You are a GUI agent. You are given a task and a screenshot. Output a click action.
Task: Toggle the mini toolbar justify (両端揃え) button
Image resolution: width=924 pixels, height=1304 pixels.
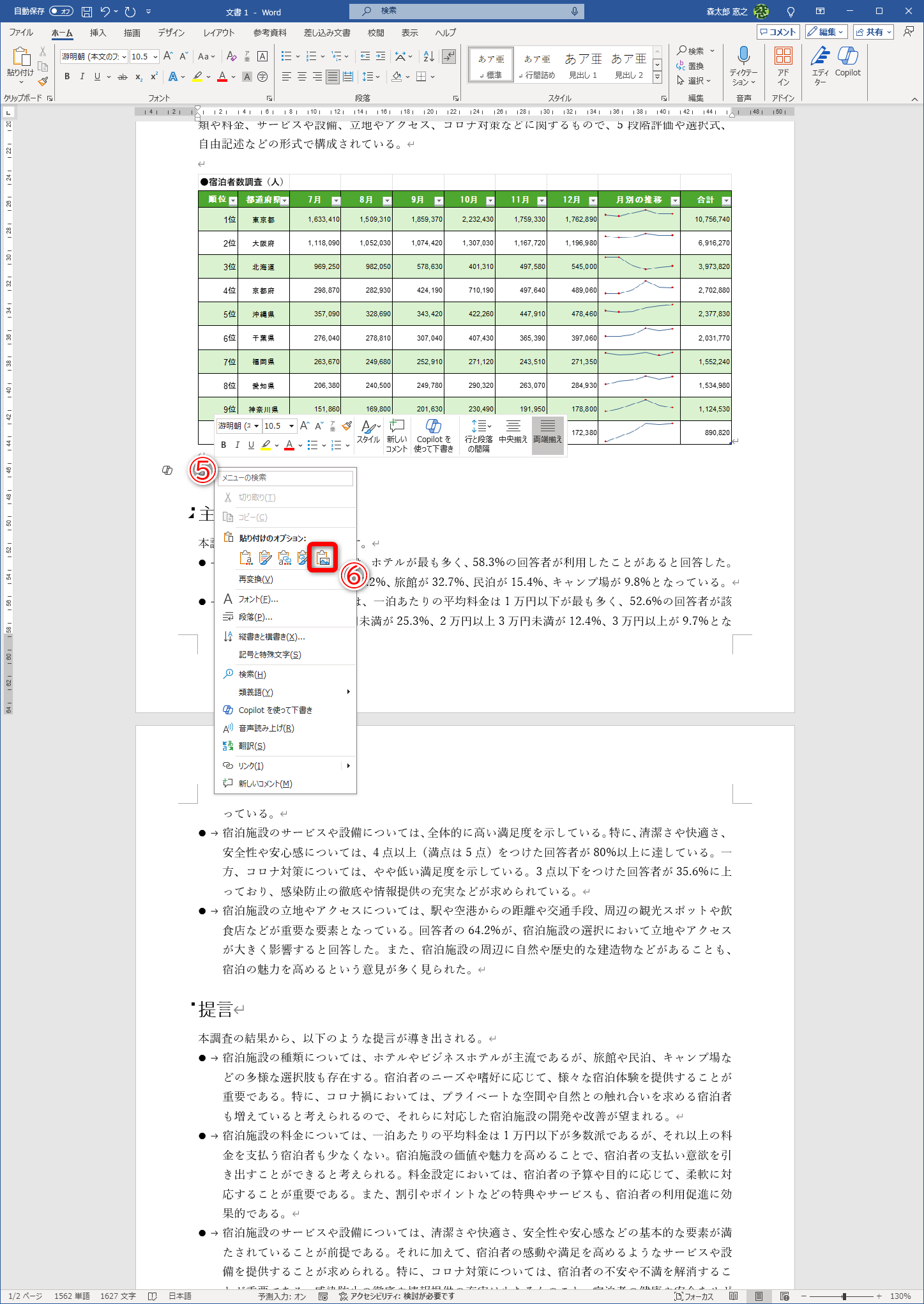(548, 436)
